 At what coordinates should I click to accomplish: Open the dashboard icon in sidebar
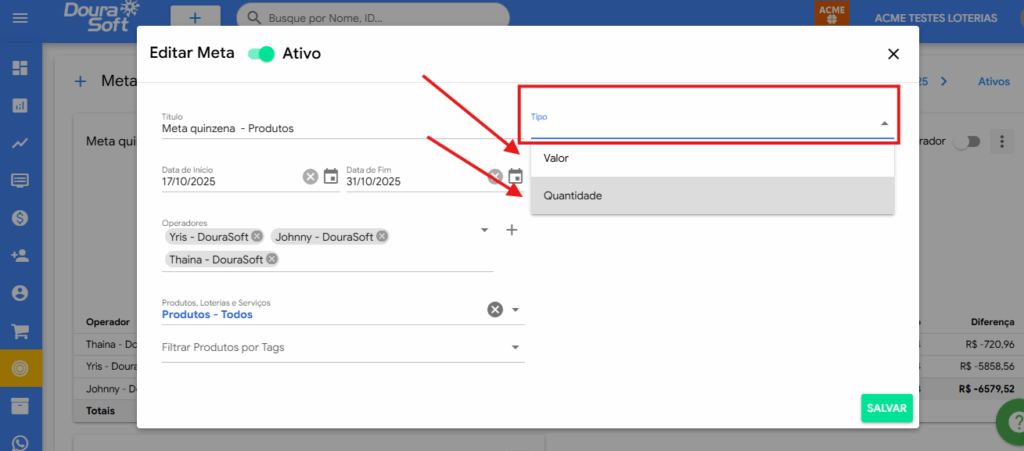[20, 68]
